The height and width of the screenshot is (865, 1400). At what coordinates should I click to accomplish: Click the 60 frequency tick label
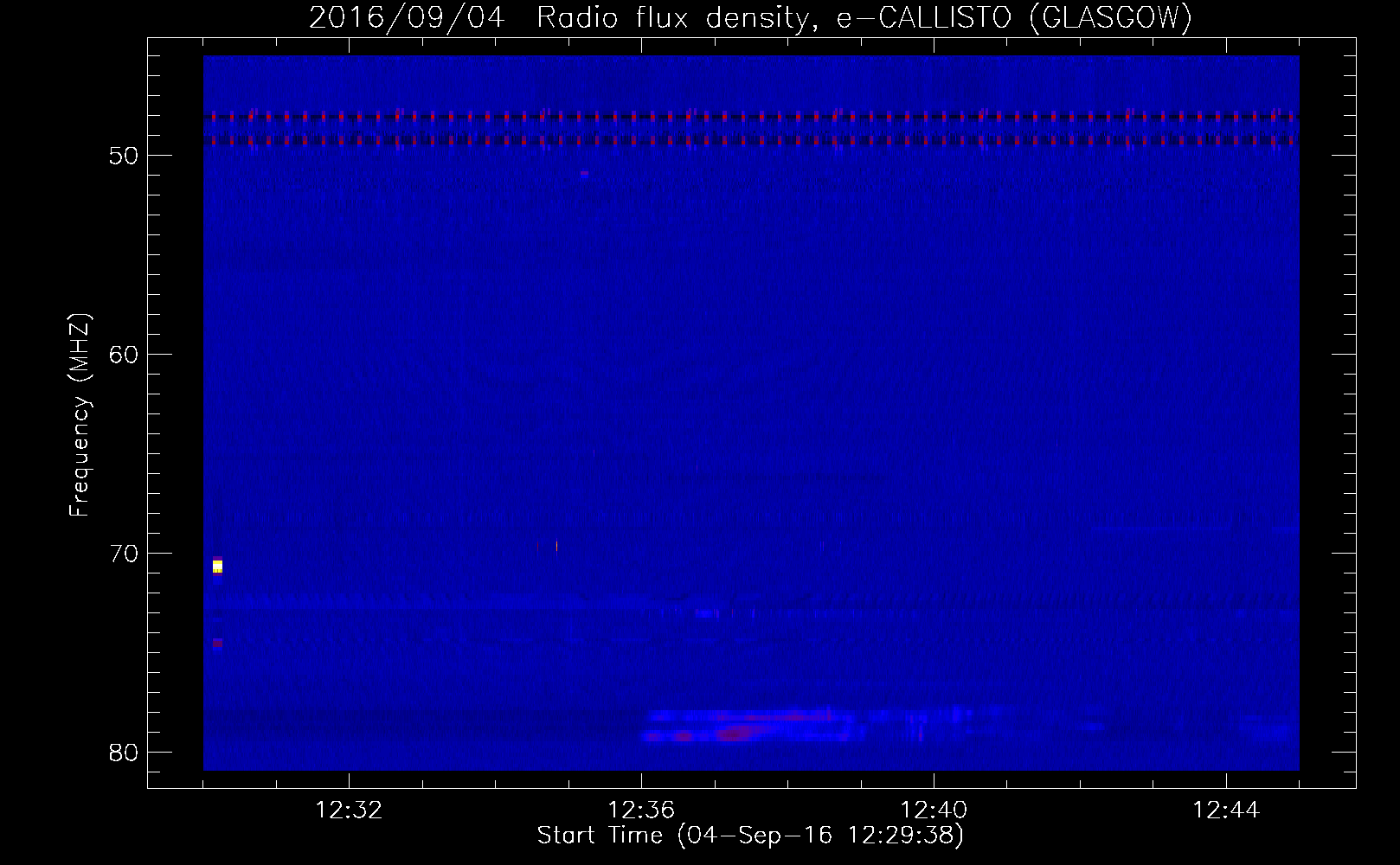(x=124, y=355)
